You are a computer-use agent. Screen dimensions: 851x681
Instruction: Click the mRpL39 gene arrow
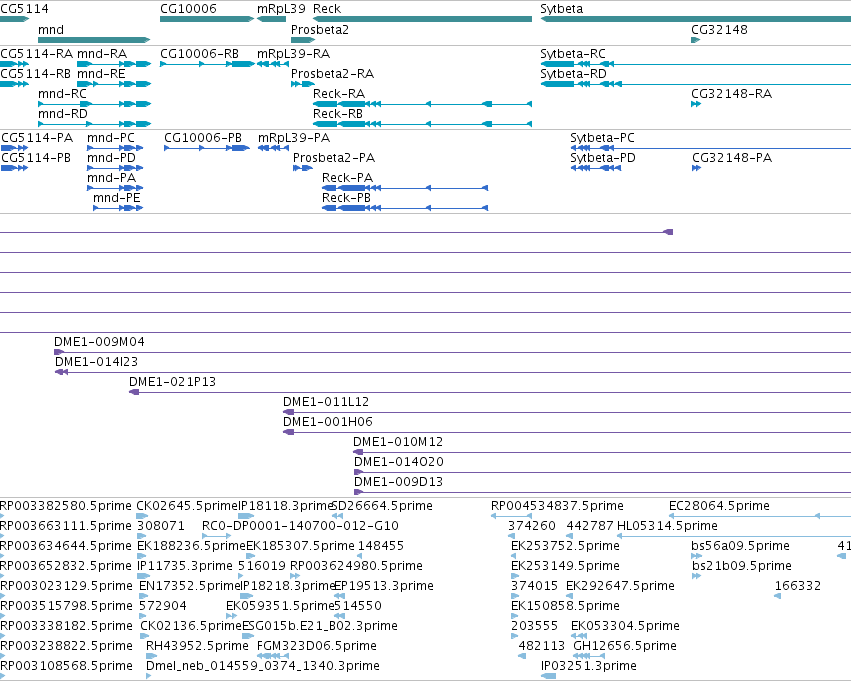pos(271,19)
